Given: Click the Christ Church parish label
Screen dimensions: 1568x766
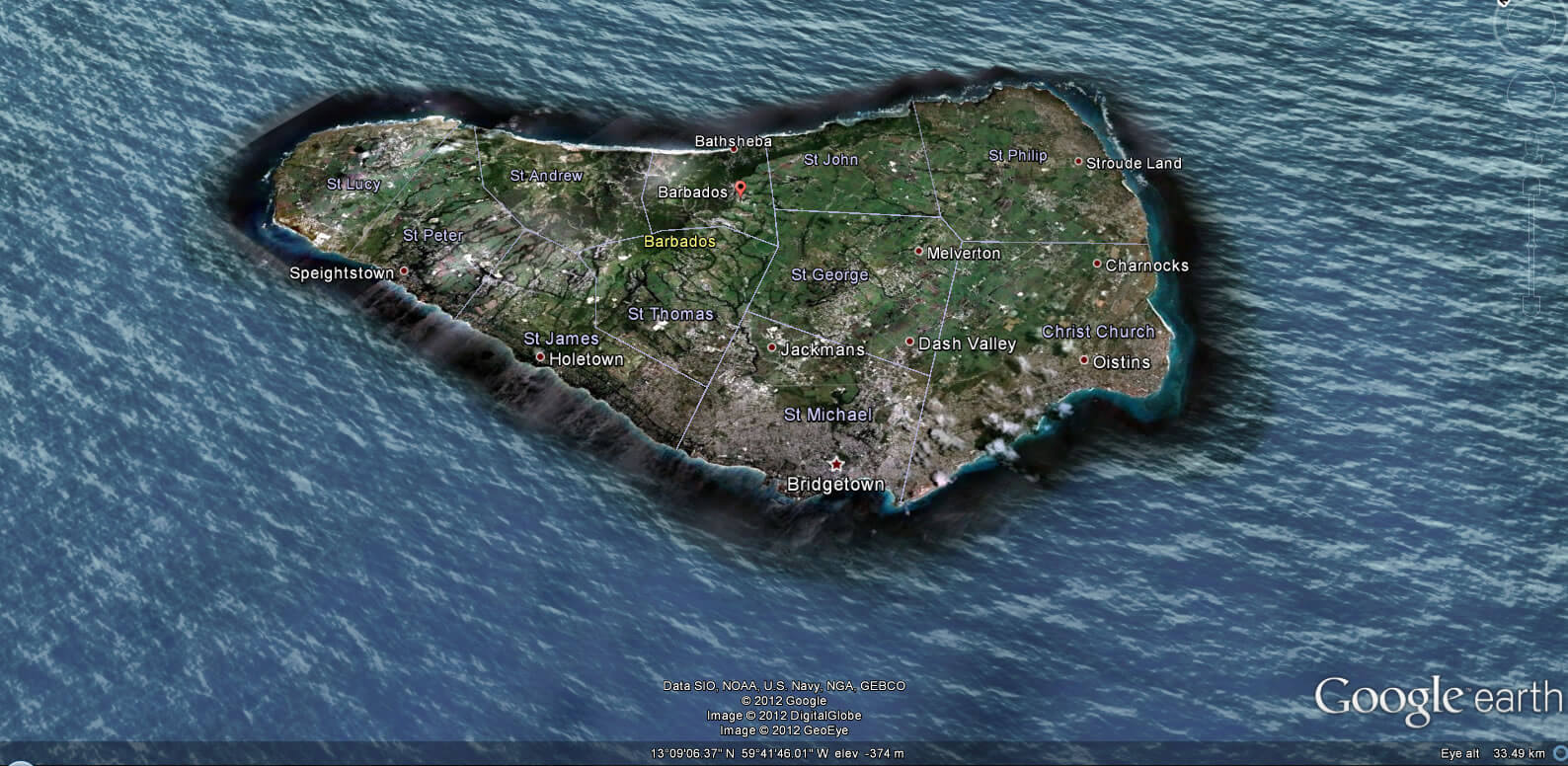Looking at the screenshot, I should [x=1098, y=332].
